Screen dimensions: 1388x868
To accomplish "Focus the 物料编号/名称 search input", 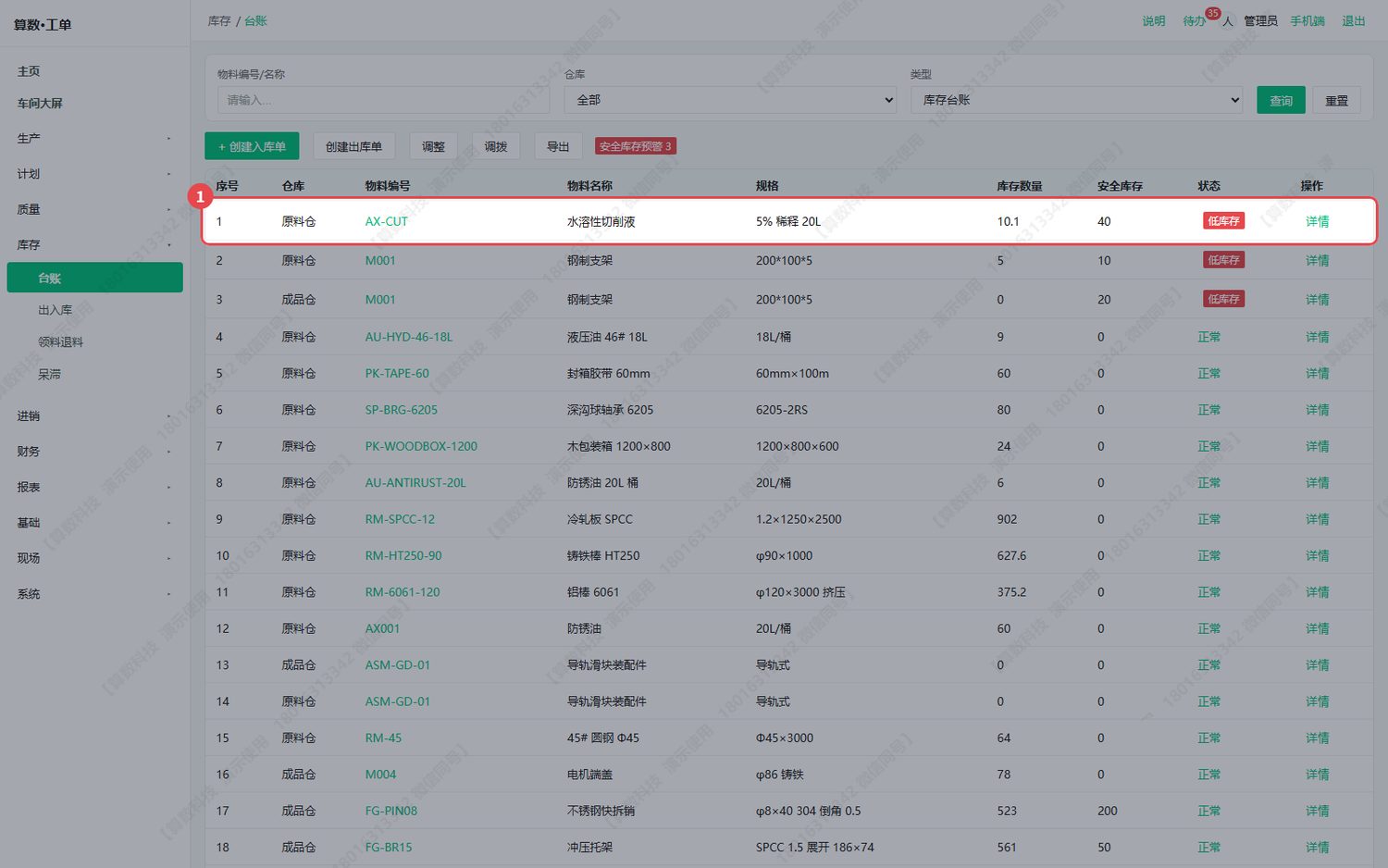I will (x=383, y=100).
